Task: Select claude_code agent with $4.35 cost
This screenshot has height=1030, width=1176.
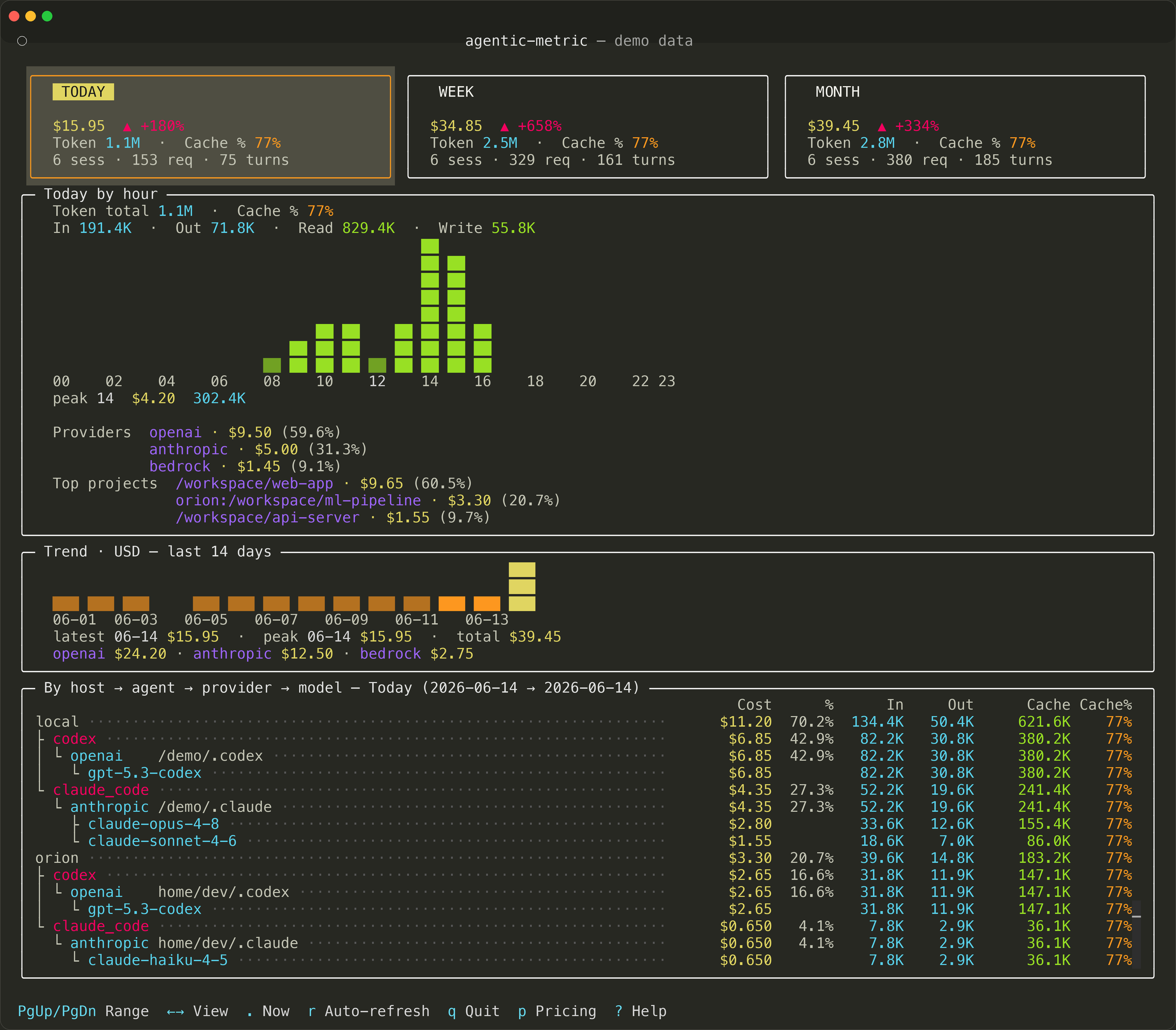Action: (584, 791)
